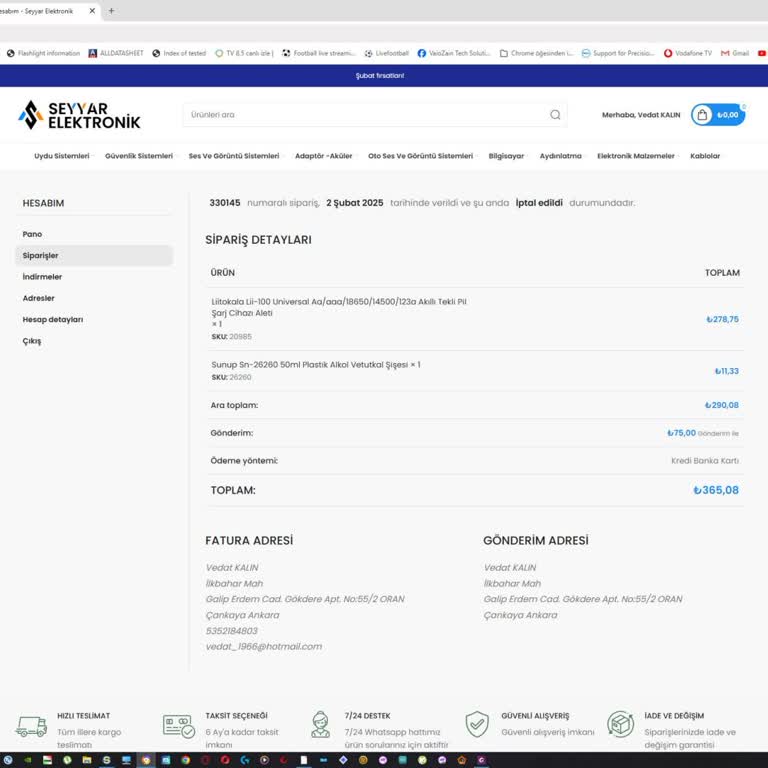This screenshot has width=768, height=768.
Task: Click the 7/24 support agent icon
Action: (320, 725)
